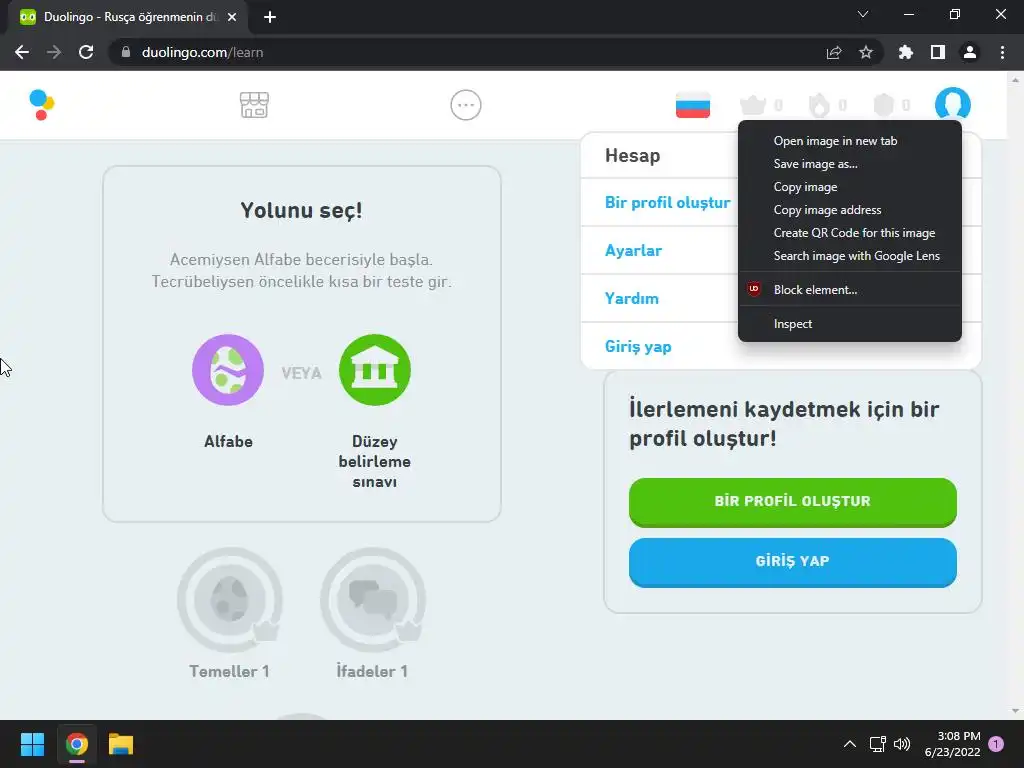Open the notification badge in taskbar
1024x768 pixels.
click(x=996, y=744)
